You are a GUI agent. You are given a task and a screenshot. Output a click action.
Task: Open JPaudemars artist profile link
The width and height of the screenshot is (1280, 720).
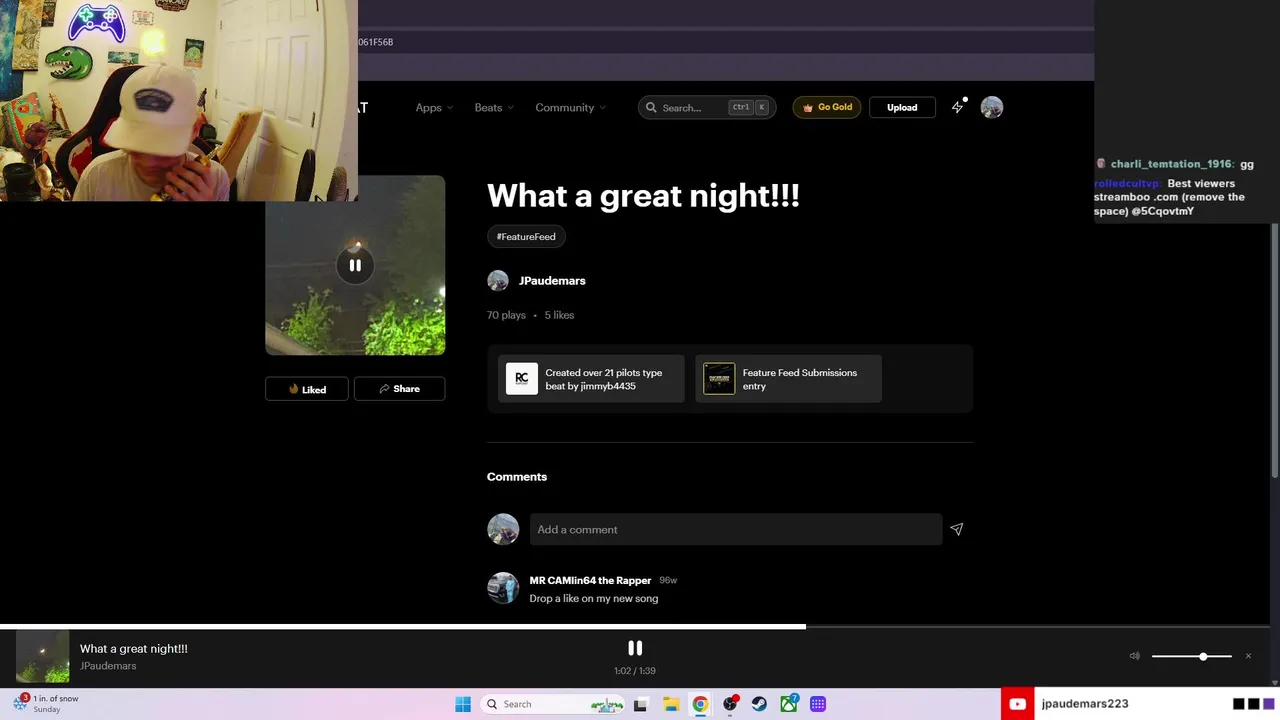coord(552,281)
